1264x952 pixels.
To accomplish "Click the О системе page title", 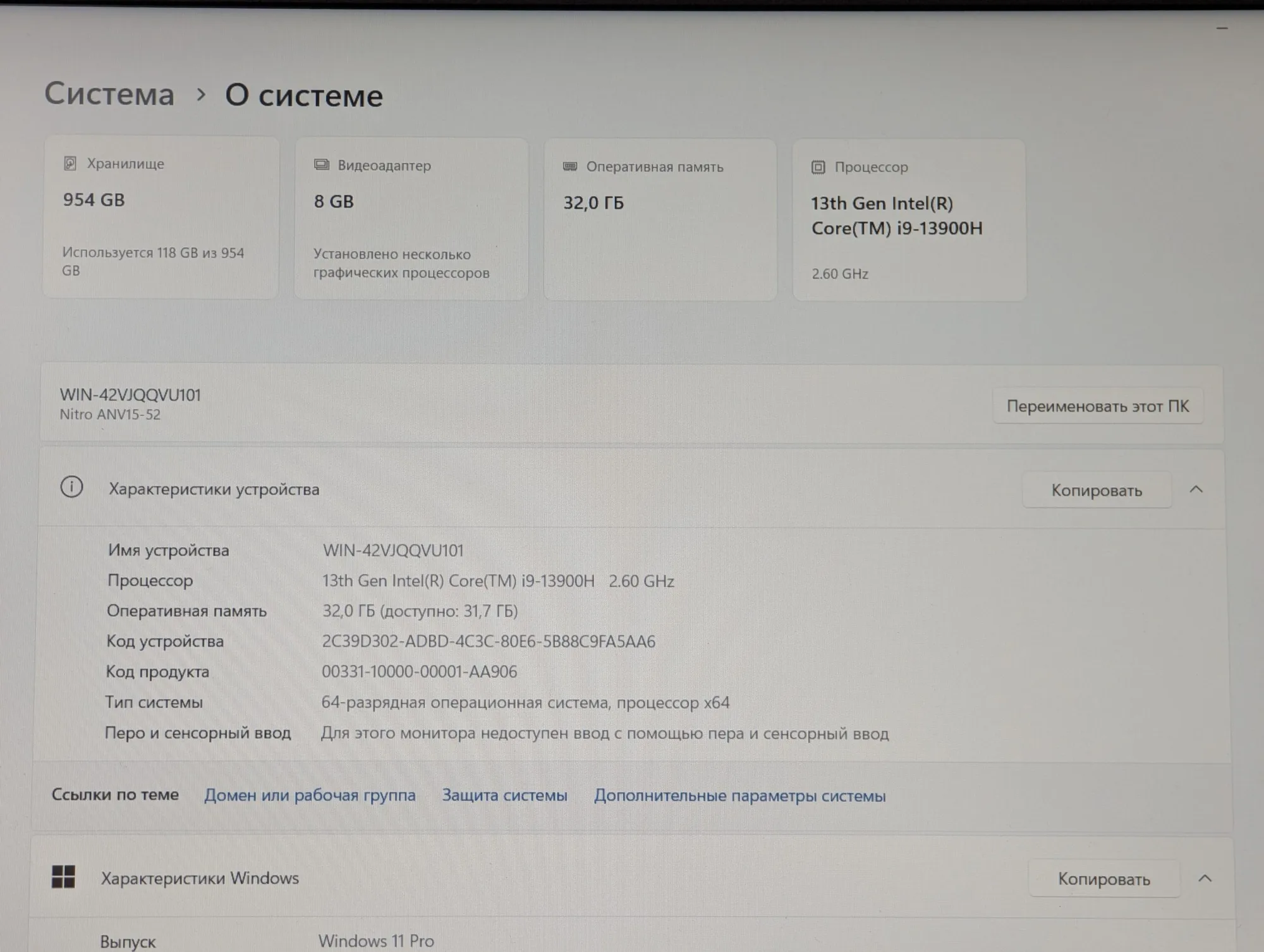I will [x=304, y=95].
